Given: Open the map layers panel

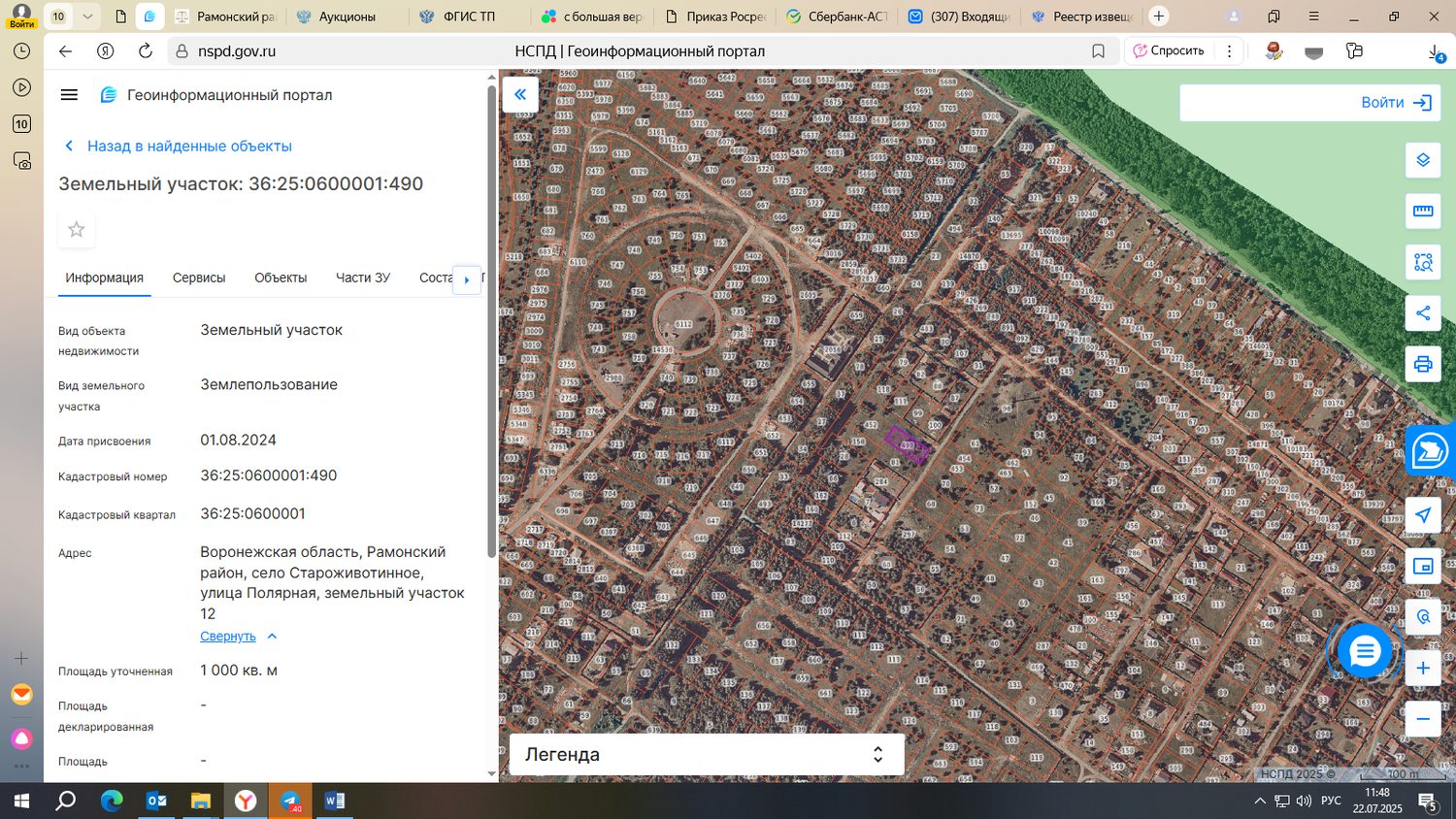Looking at the screenshot, I should tap(1423, 160).
